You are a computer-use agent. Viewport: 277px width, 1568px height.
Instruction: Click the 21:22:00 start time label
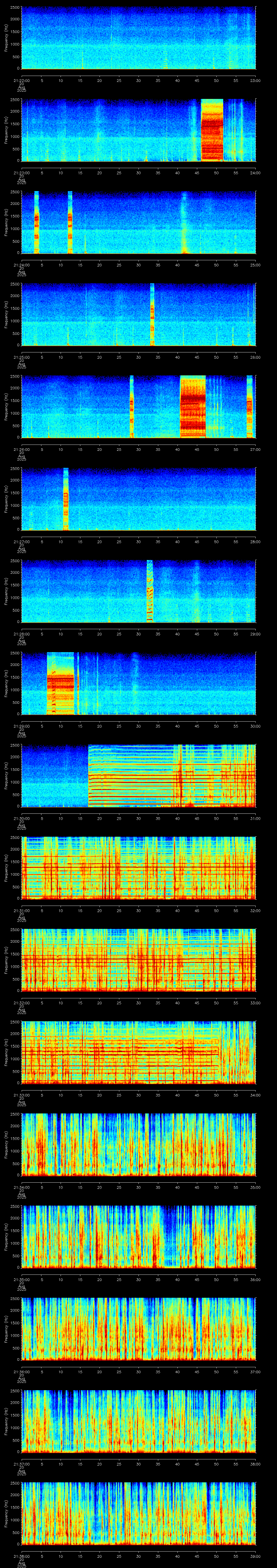coord(21,80)
